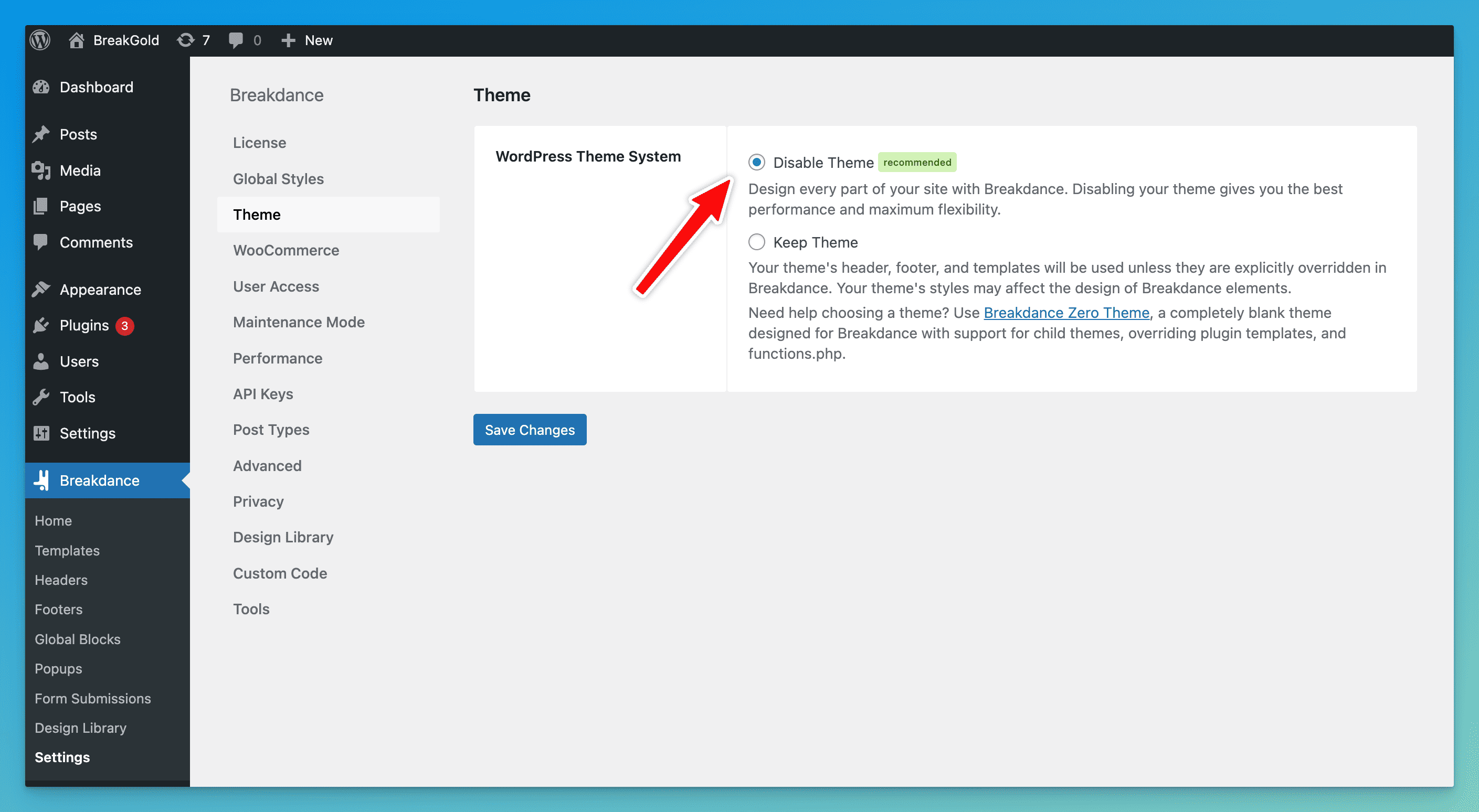Viewport: 1479px width, 812px height.
Task: Select the Disable Theme radio button
Action: coord(757,163)
